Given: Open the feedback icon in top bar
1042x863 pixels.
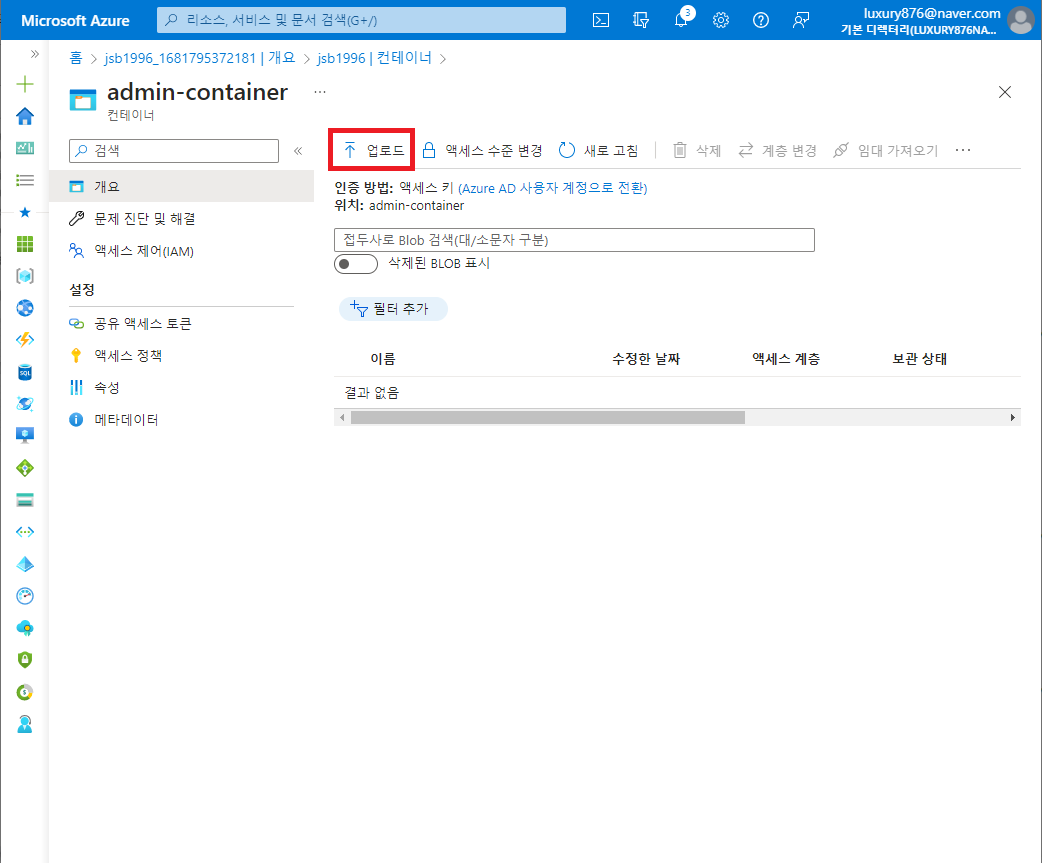Looking at the screenshot, I should pos(801,20).
